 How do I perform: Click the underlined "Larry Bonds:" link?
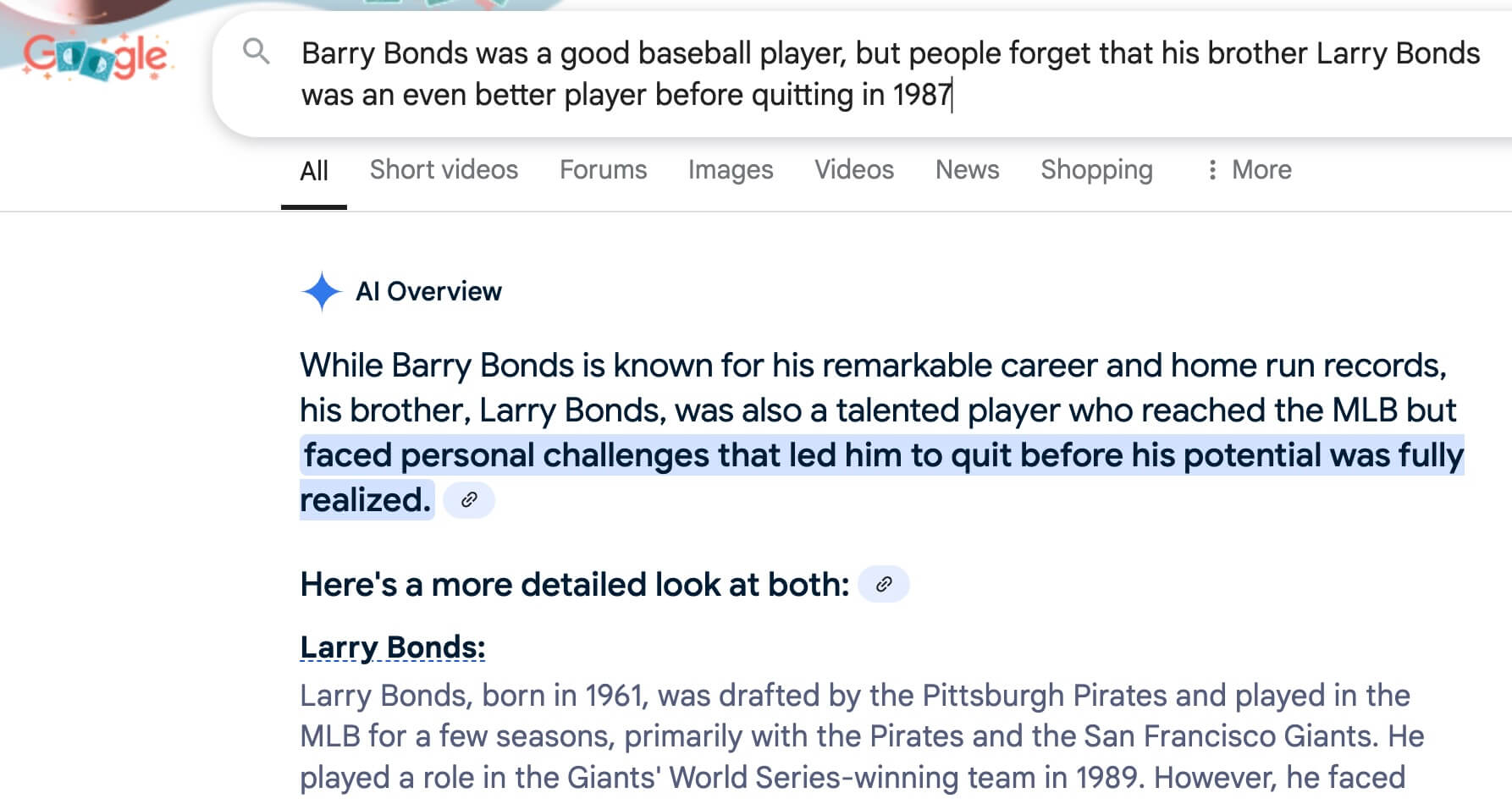[x=393, y=647]
